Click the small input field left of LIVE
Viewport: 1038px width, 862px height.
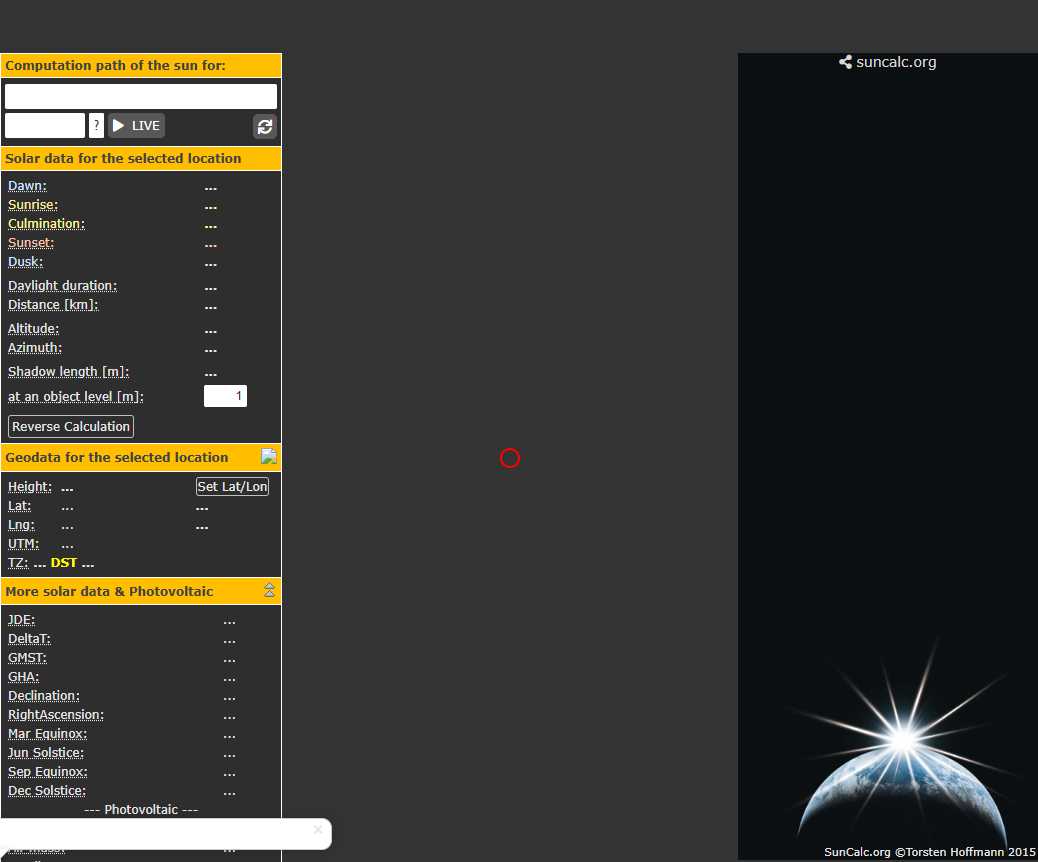pyautogui.click(x=45, y=126)
